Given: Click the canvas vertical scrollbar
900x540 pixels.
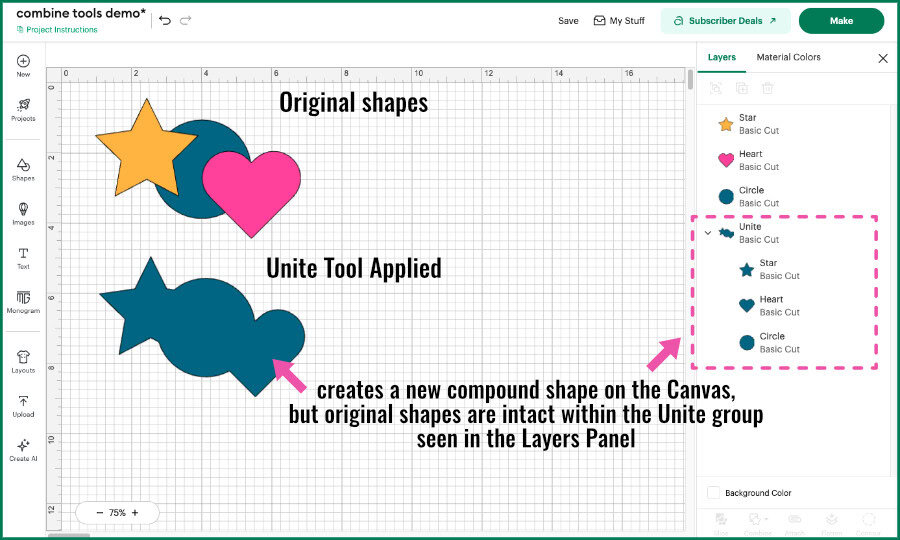Looking at the screenshot, I should click(x=690, y=80).
